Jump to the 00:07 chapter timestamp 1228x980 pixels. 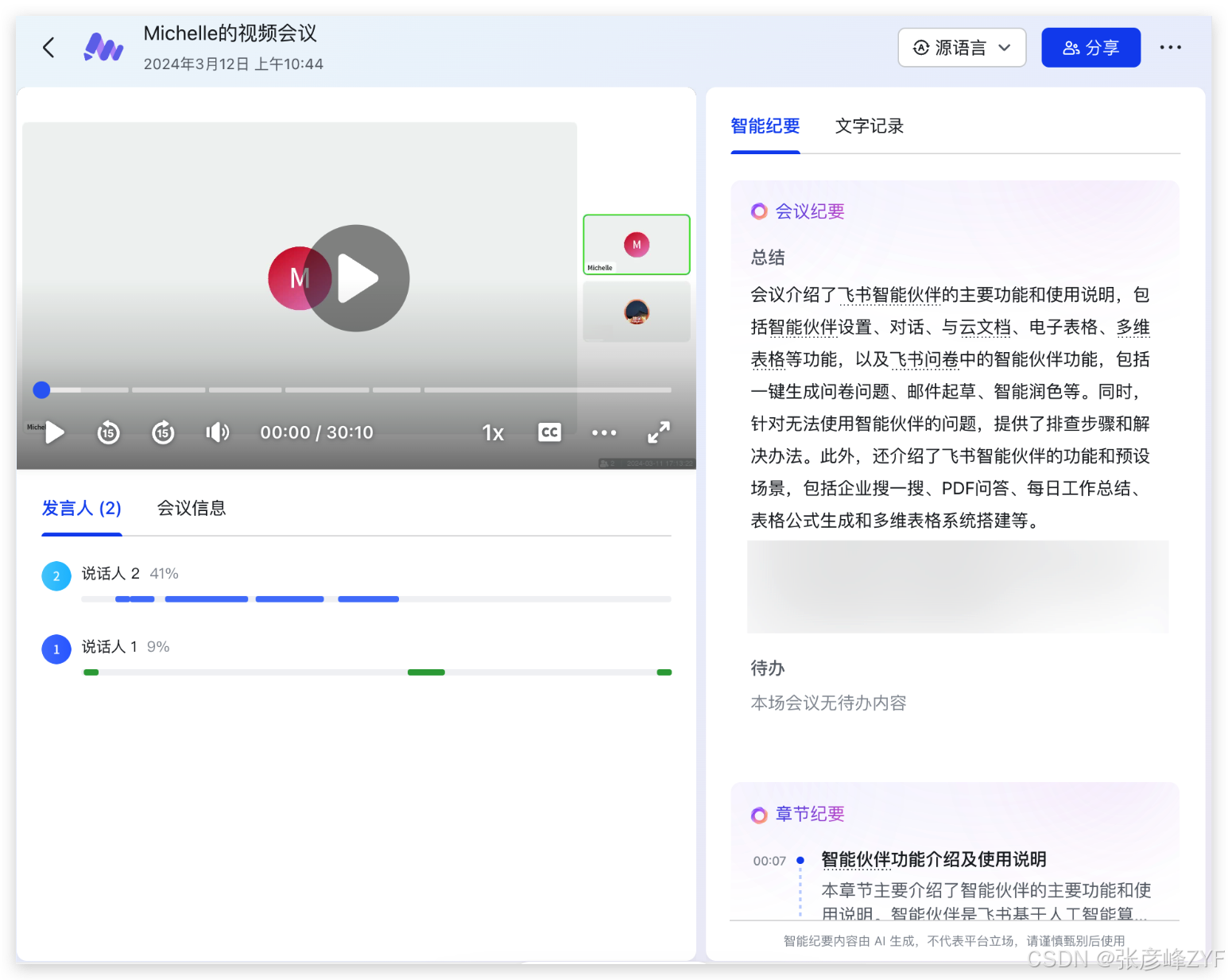[x=769, y=861]
